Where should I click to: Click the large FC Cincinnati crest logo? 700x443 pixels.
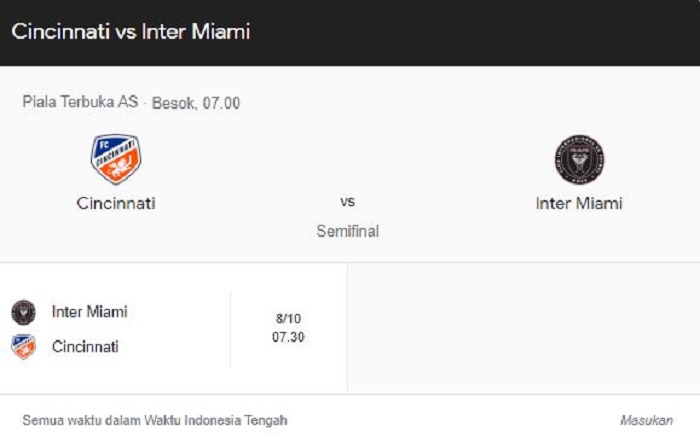pos(116,159)
